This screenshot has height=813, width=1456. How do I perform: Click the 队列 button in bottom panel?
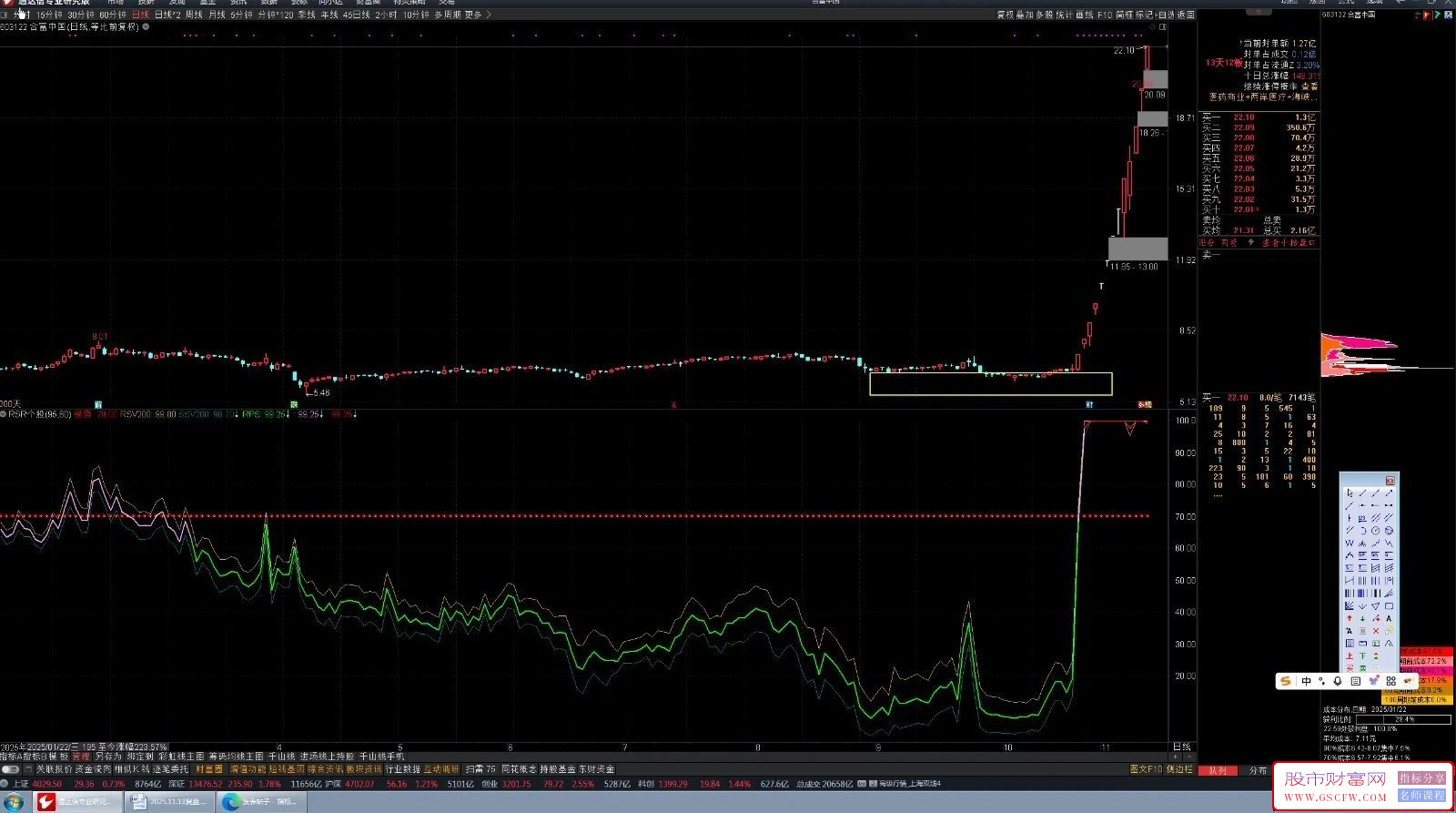1218,770
